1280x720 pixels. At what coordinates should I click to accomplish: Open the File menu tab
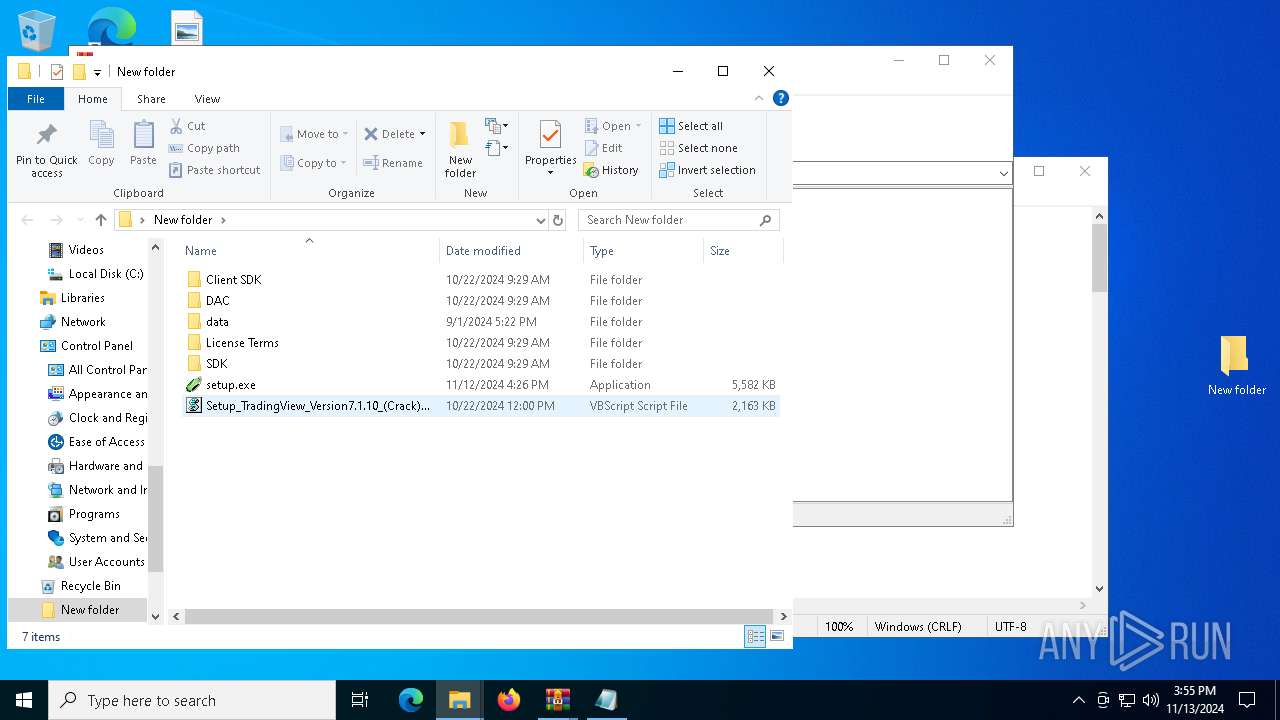[x=36, y=99]
